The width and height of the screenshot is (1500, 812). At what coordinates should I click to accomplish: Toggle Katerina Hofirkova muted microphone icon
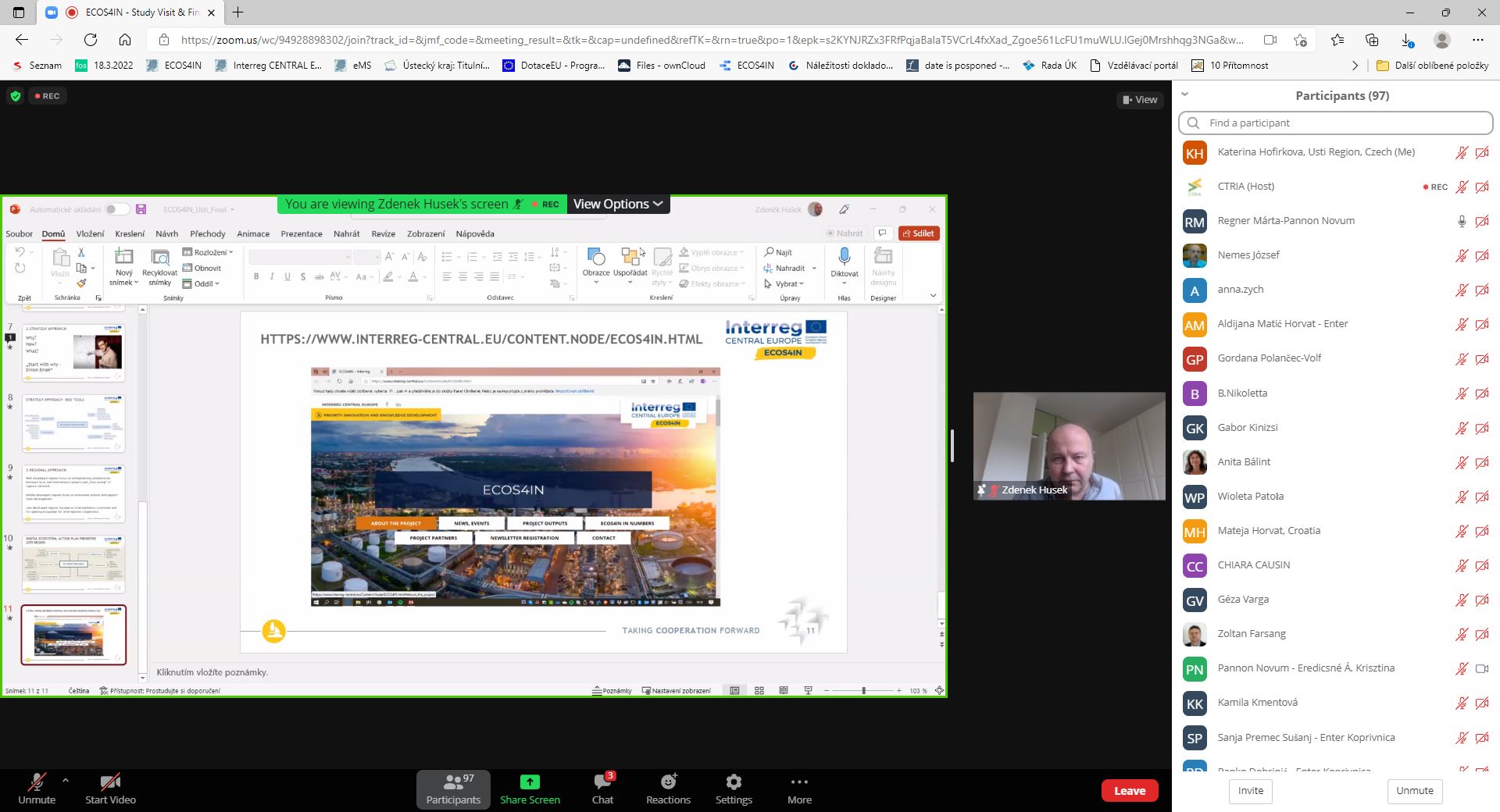coord(1462,152)
